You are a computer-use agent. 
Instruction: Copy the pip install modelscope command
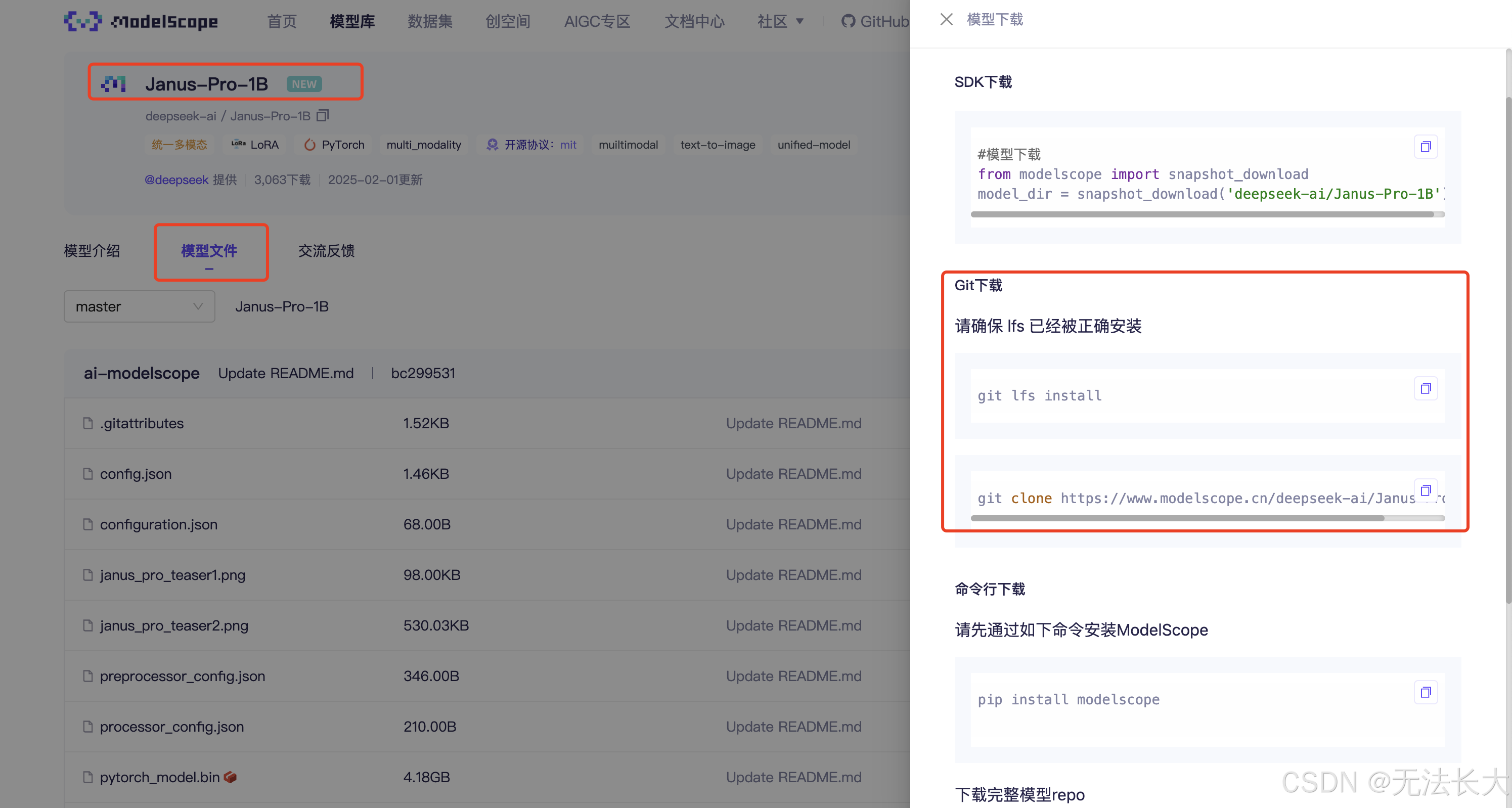(x=1425, y=692)
